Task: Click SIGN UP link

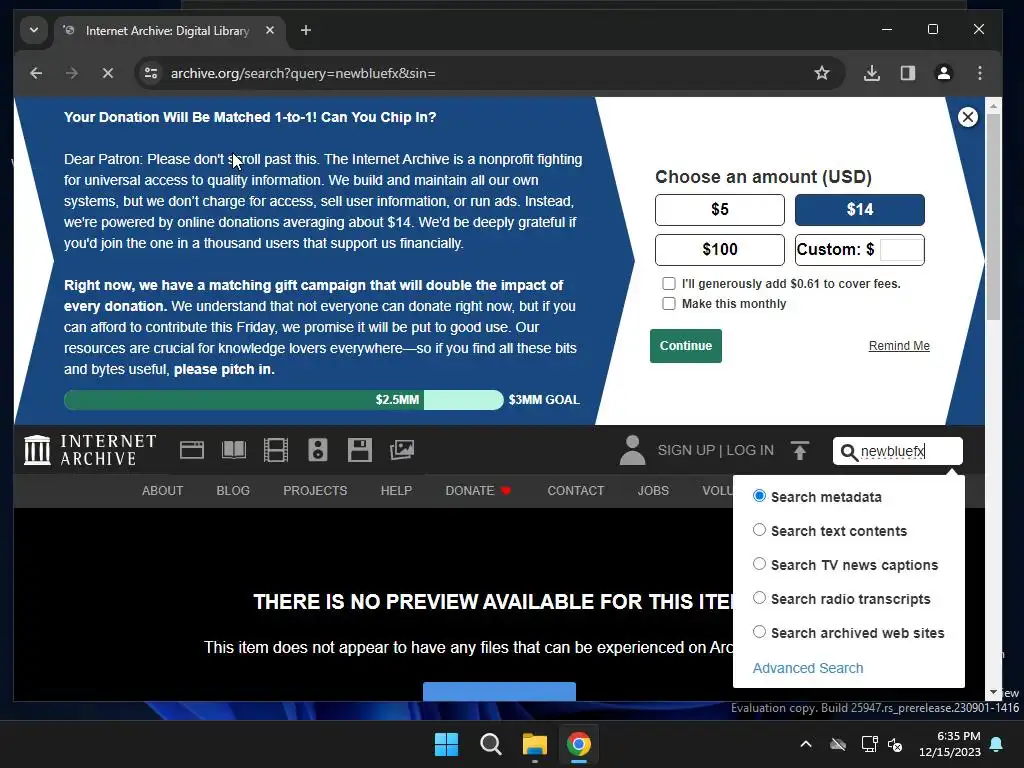Action: (686, 451)
